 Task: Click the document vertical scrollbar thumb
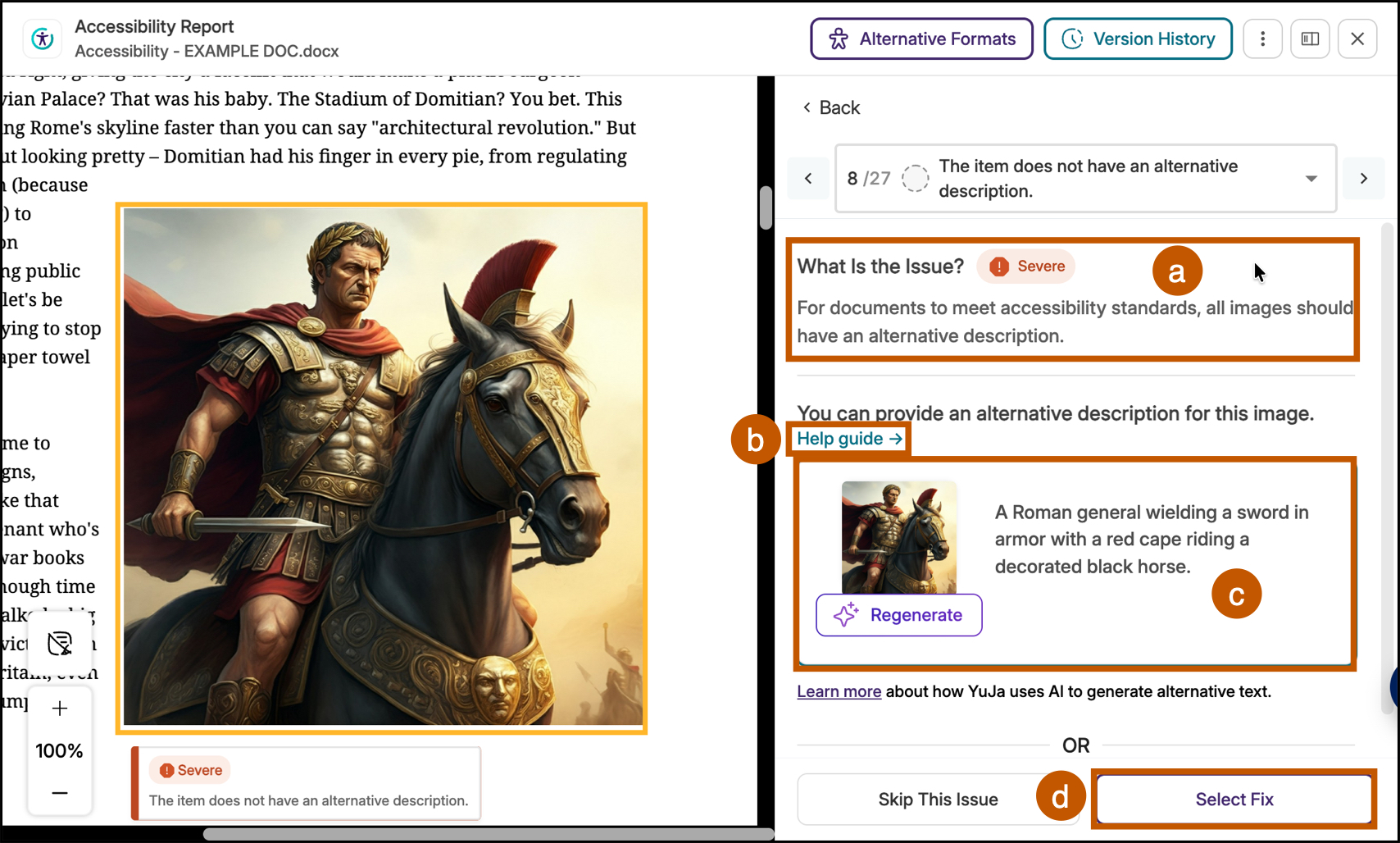pyautogui.click(x=766, y=207)
